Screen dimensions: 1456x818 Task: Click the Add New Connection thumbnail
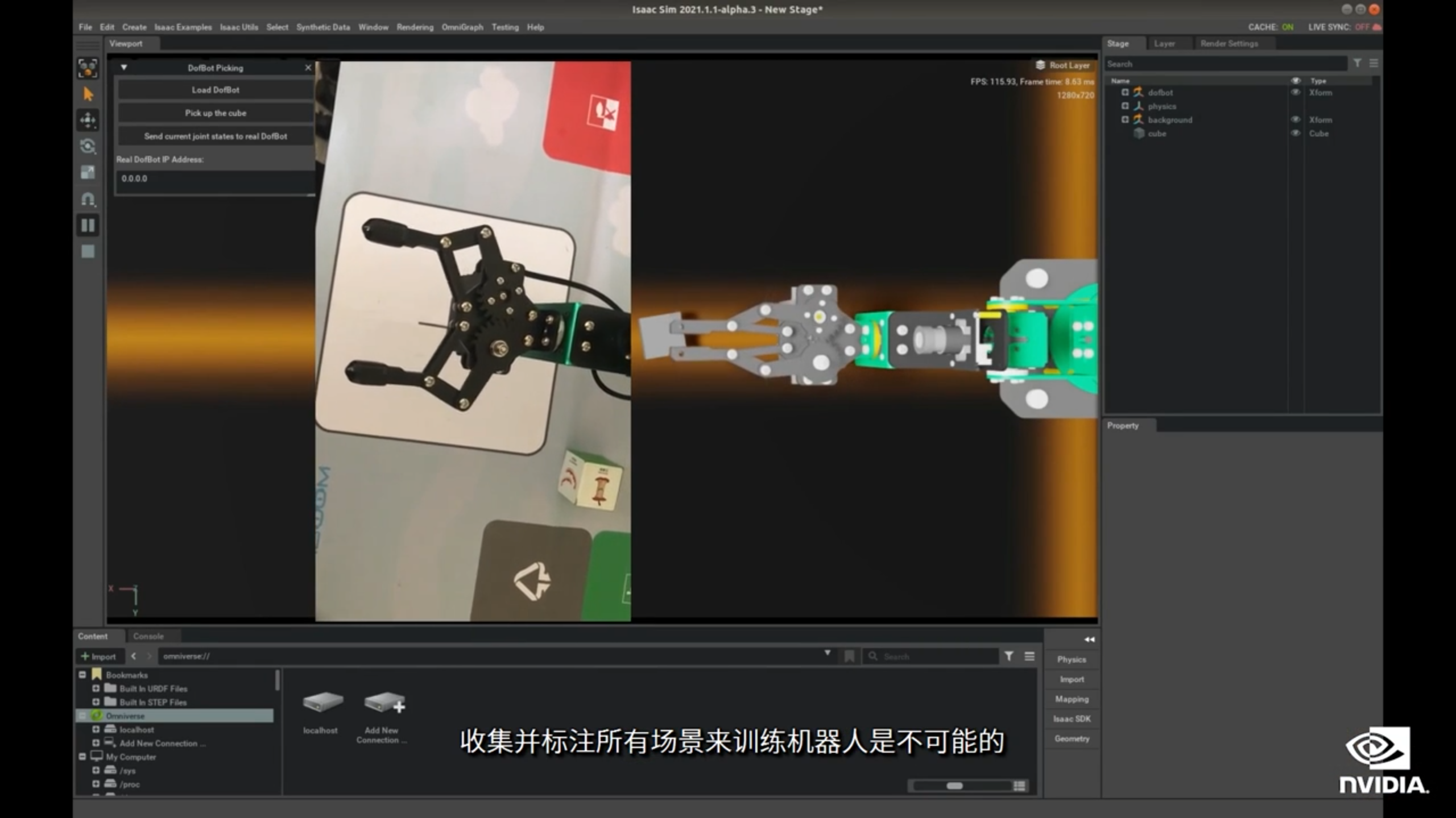(384, 703)
